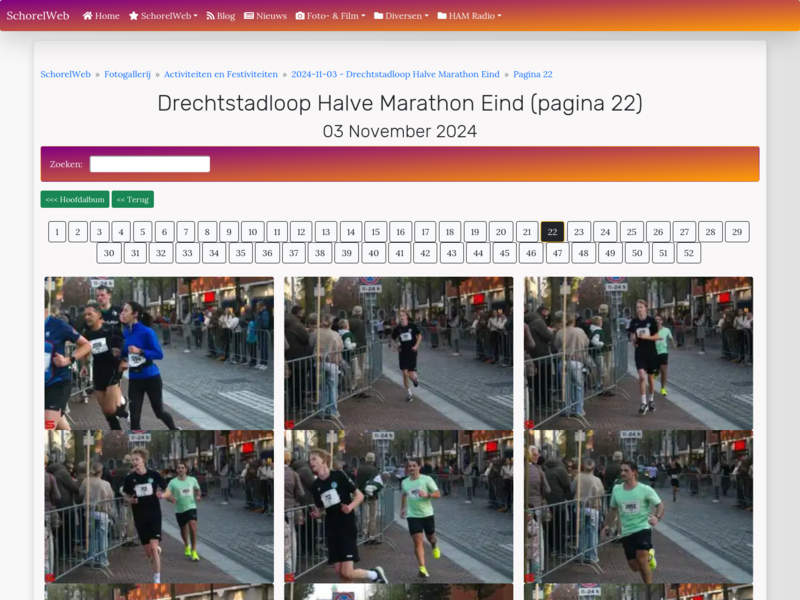Go to gallery page 34
Image resolution: width=800 pixels, height=600 pixels.
pyautogui.click(x=214, y=253)
